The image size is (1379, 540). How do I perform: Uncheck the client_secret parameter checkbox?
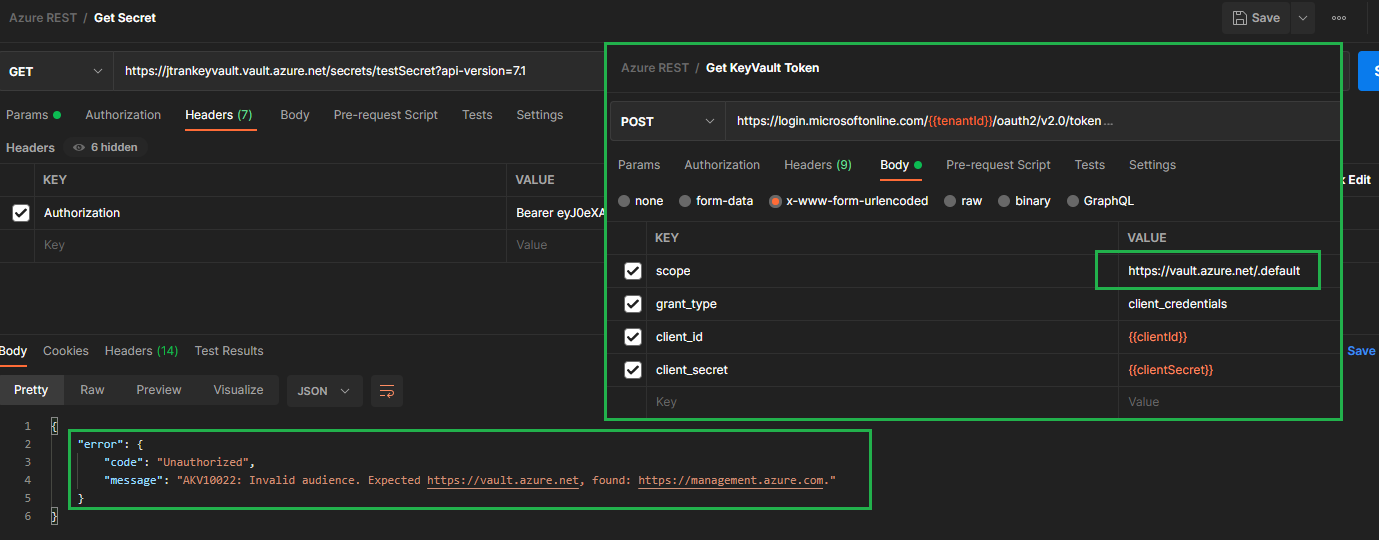click(632, 370)
